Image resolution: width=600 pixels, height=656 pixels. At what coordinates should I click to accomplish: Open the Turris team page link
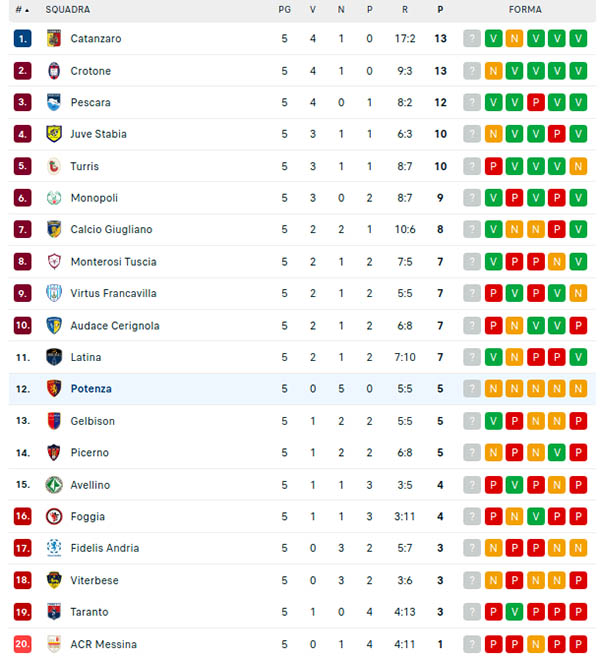(x=84, y=166)
